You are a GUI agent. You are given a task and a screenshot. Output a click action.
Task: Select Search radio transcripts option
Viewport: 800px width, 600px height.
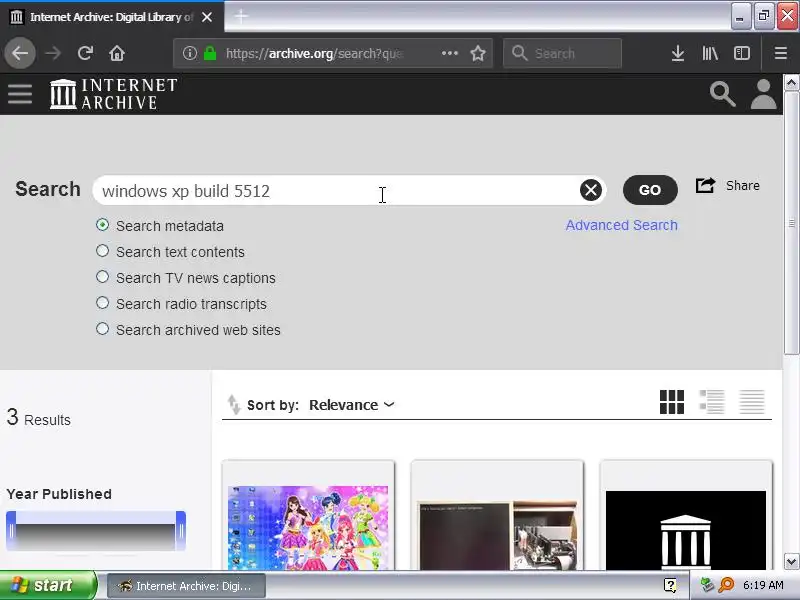pos(103,303)
